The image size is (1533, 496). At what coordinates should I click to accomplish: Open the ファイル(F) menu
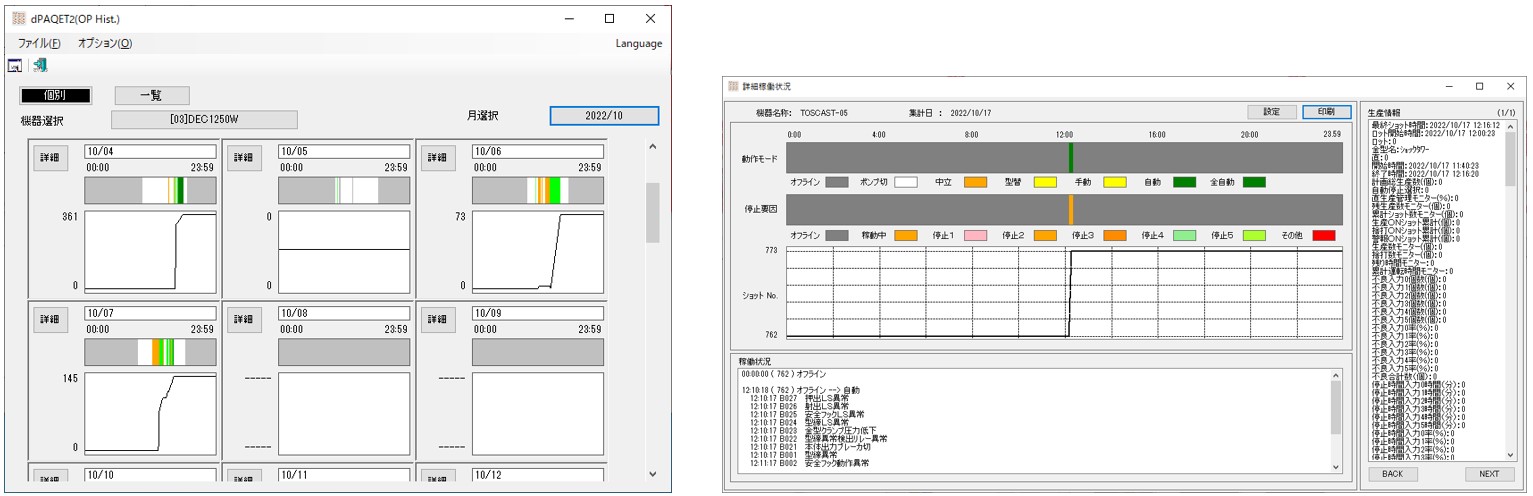(39, 43)
